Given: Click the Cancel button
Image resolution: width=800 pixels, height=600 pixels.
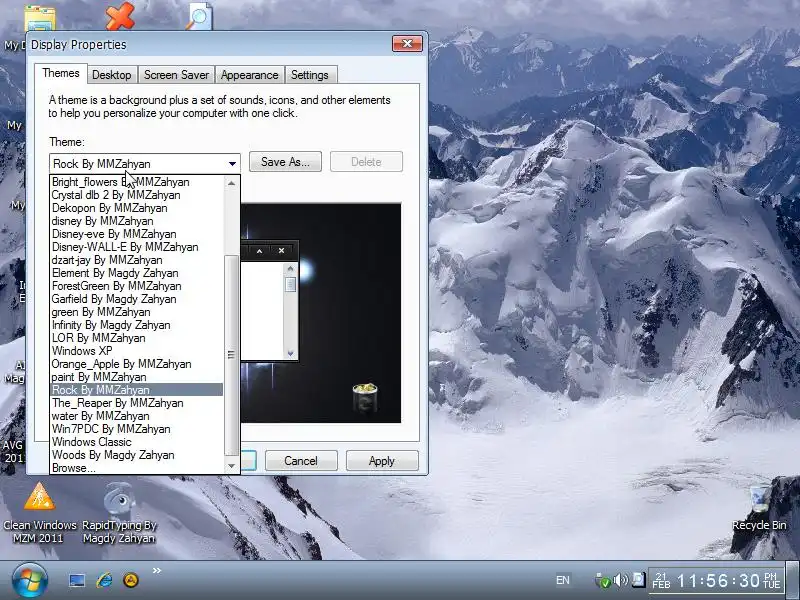Looking at the screenshot, I should tap(301, 461).
